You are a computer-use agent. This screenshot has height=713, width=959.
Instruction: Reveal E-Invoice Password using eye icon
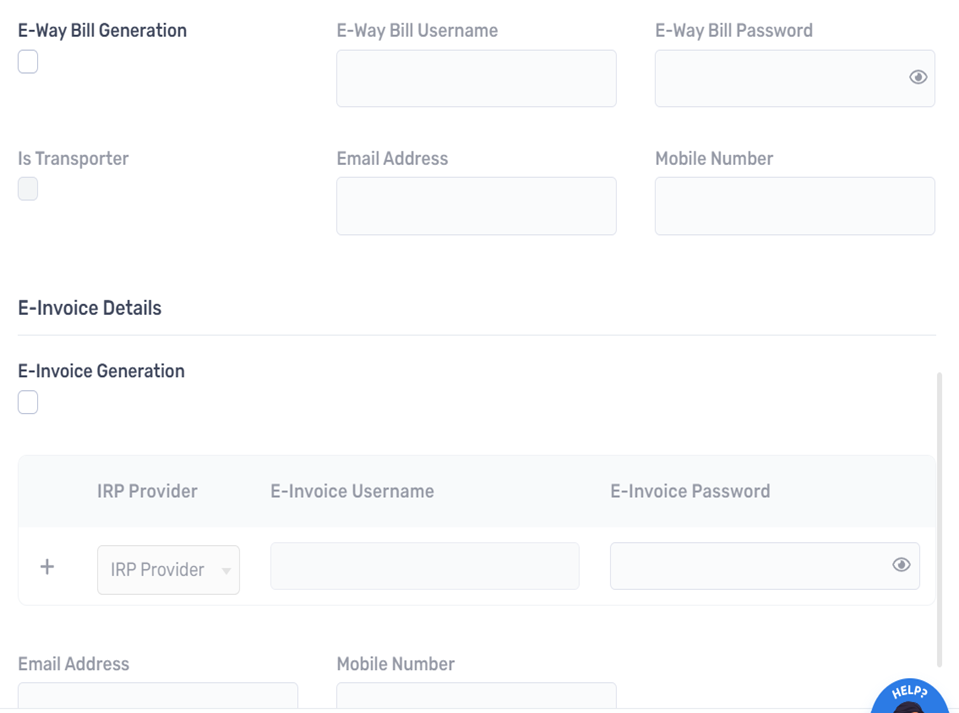coord(901,564)
